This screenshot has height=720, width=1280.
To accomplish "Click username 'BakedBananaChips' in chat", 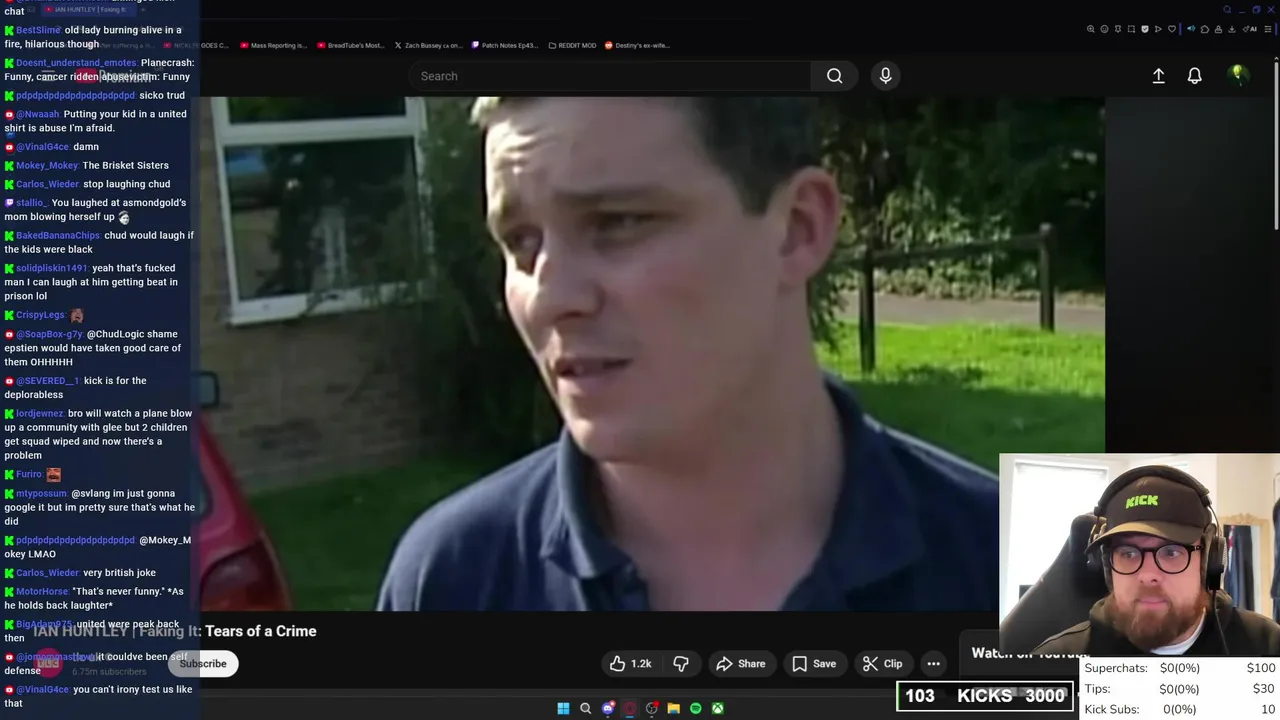I will pyautogui.click(x=58, y=236).
